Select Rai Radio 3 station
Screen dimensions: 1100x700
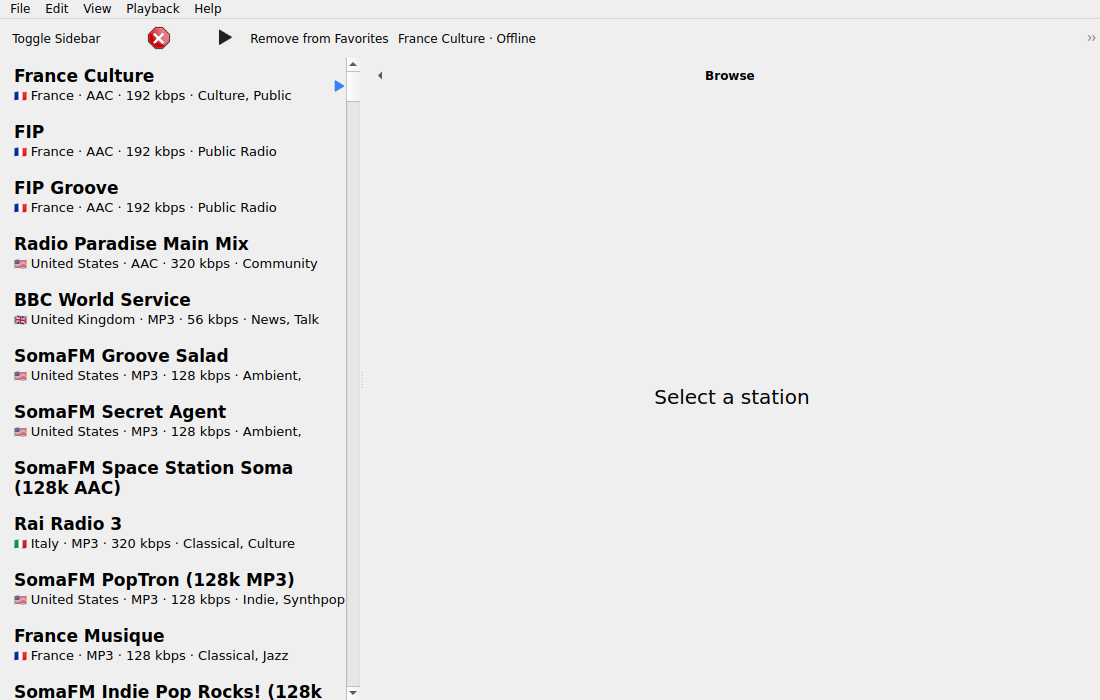click(x=173, y=534)
